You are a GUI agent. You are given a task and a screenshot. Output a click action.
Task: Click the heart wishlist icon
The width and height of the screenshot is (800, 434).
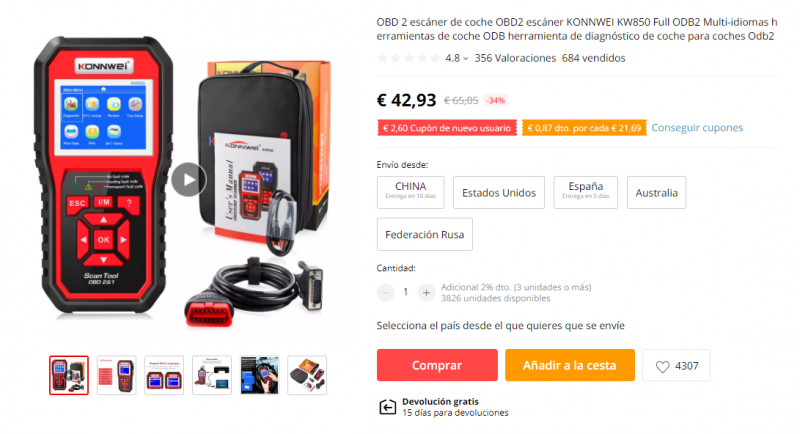click(662, 366)
